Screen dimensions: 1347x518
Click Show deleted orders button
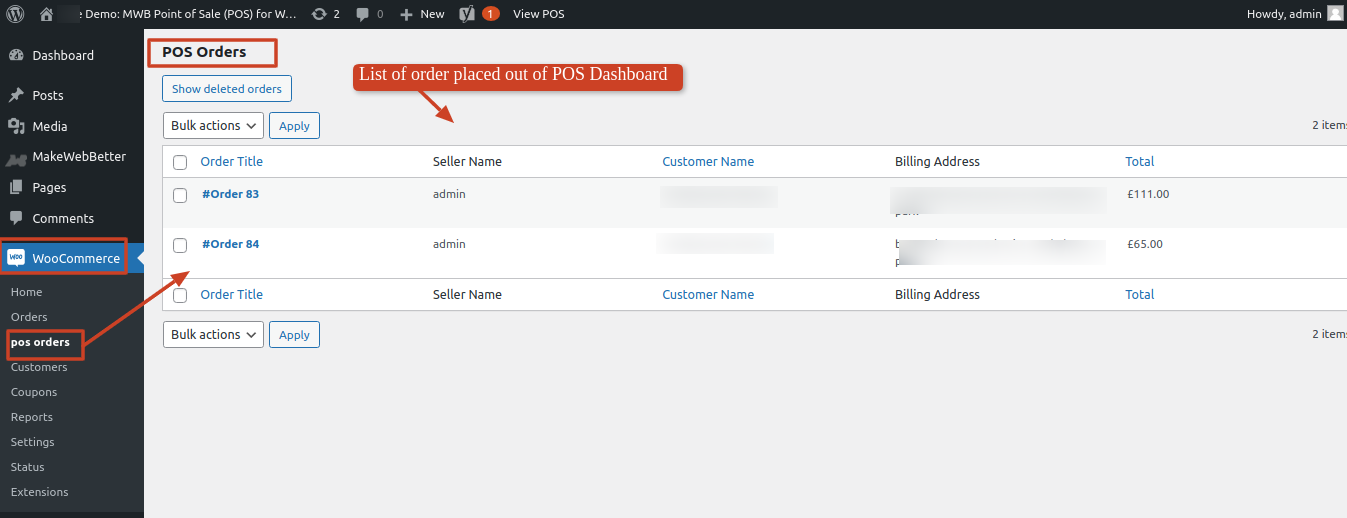tap(227, 88)
